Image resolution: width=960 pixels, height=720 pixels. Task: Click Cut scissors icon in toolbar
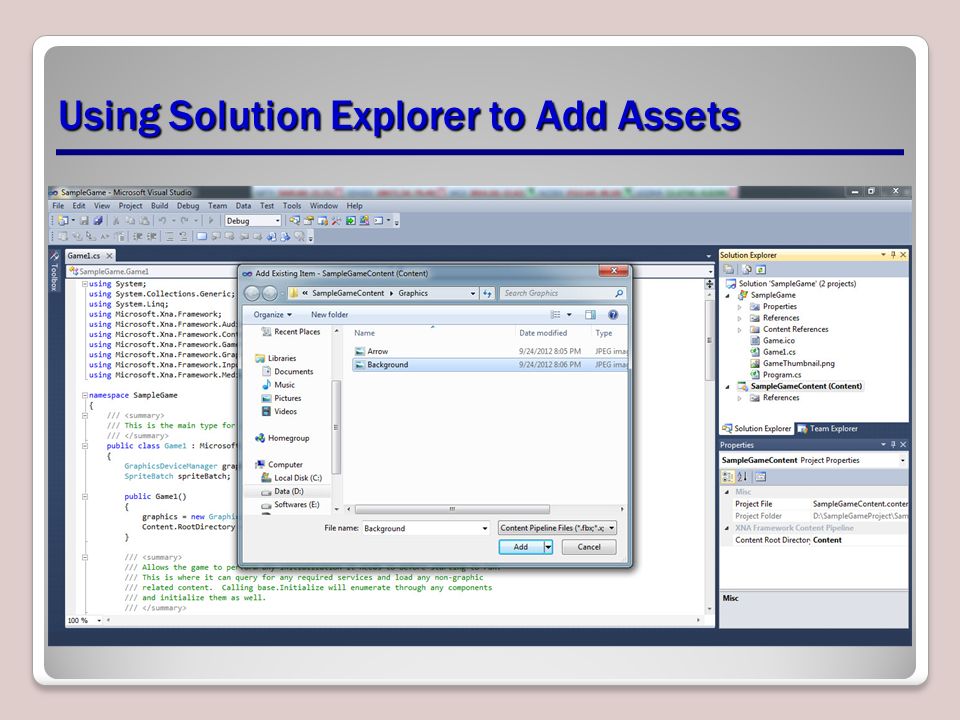coord(116,221)
